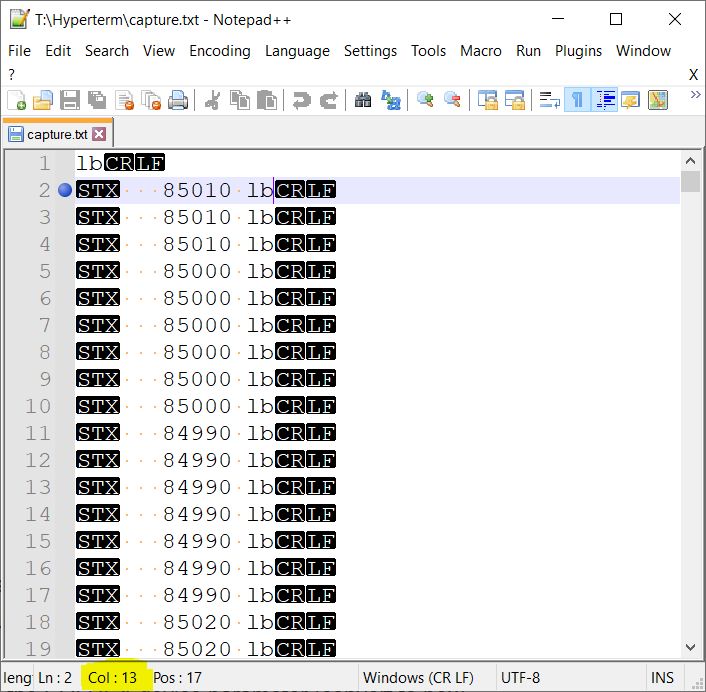Maximize the Notepad++ window
Viewport: 706px width, 692px height.
coord(616,19)
